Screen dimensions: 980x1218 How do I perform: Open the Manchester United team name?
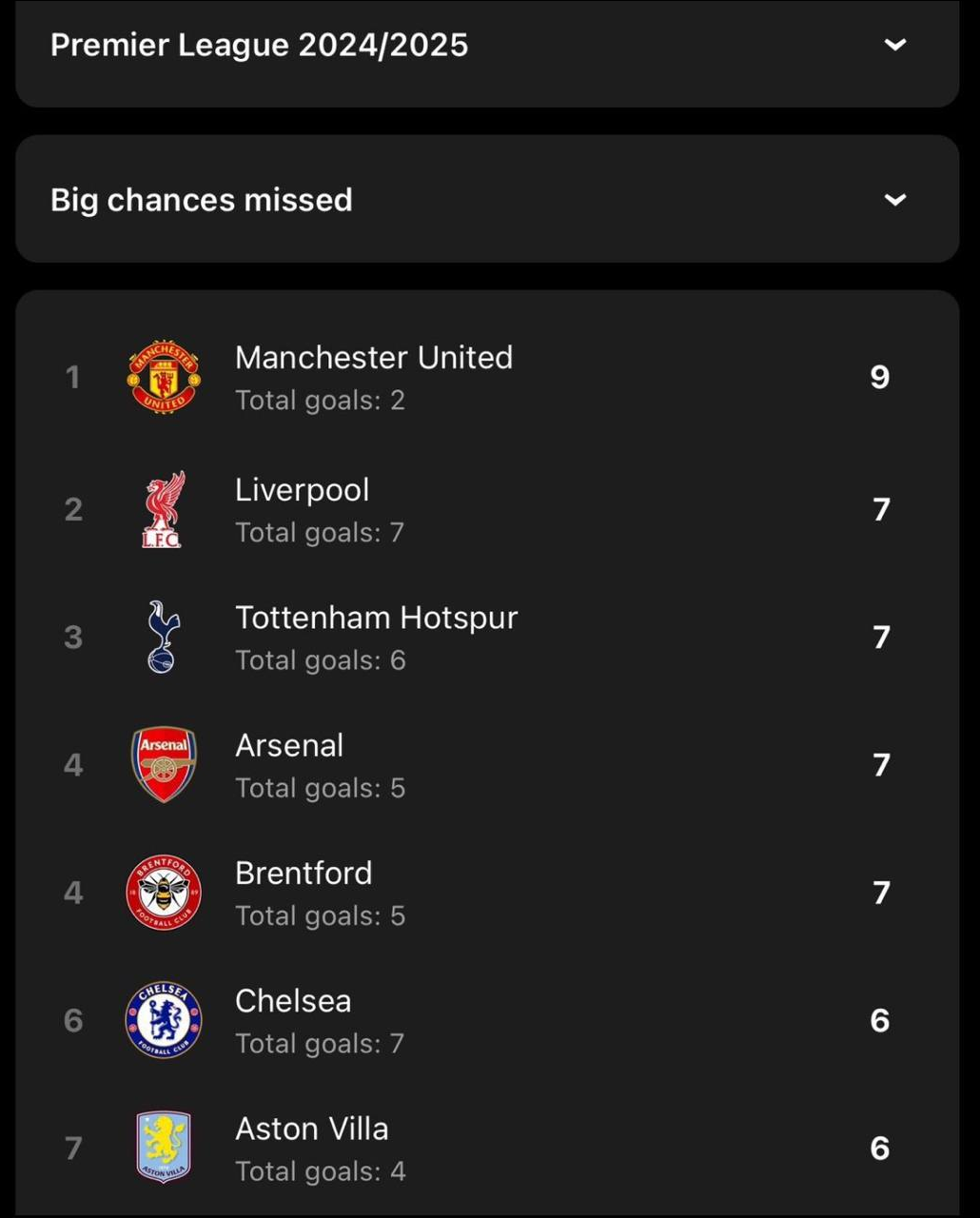click(x=374, y=358)
